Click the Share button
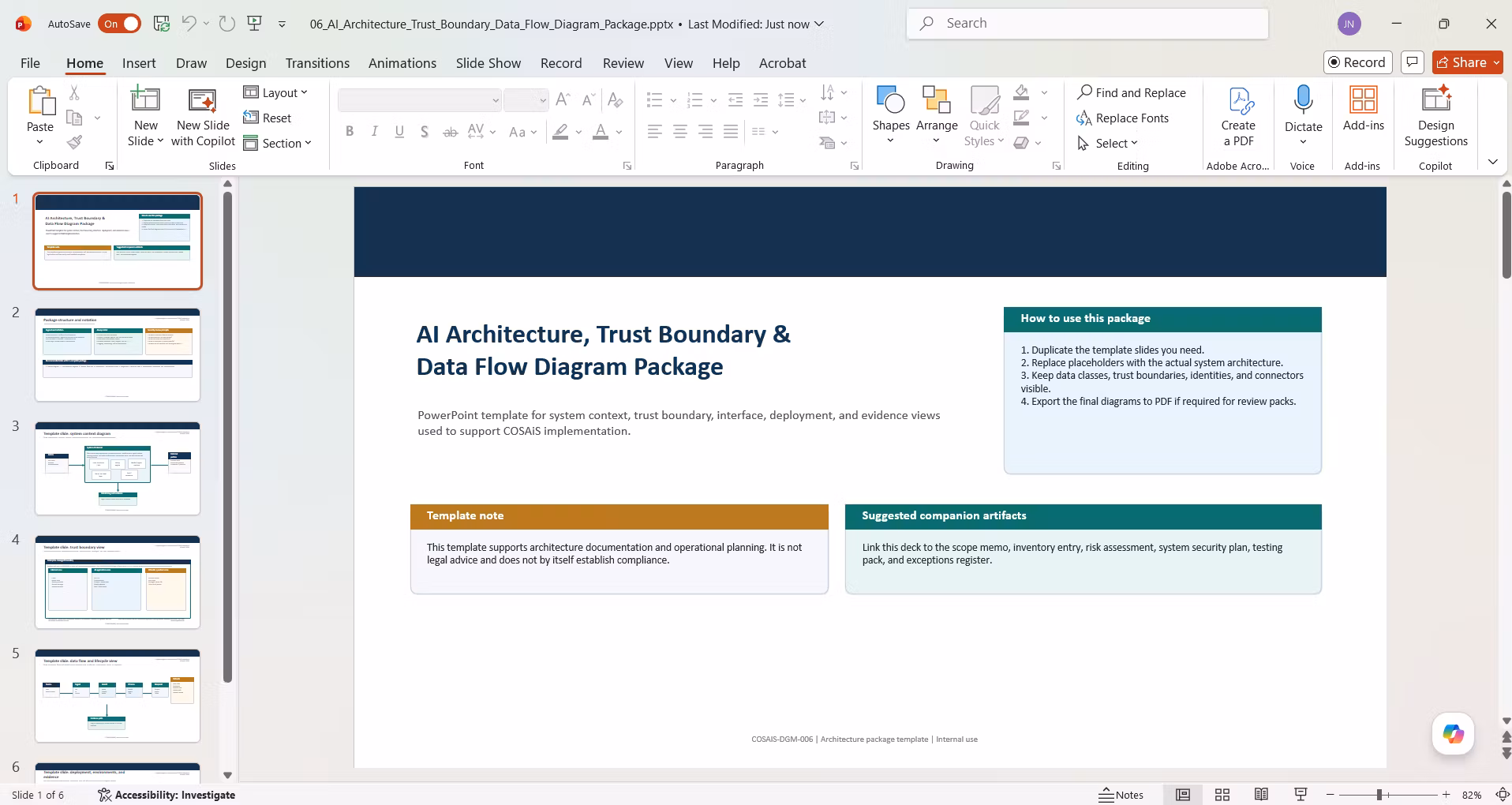 [1467, 62]
